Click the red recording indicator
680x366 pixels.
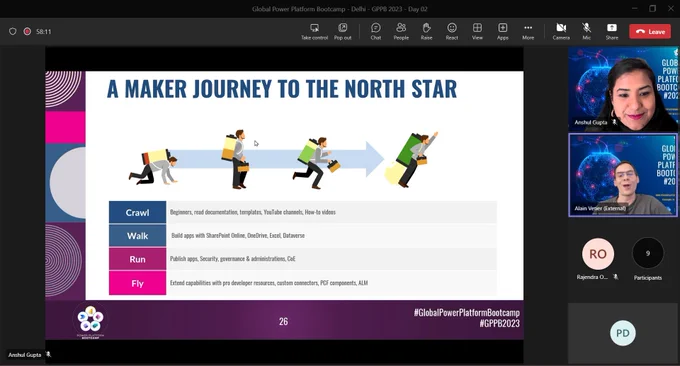click(27, 31)
